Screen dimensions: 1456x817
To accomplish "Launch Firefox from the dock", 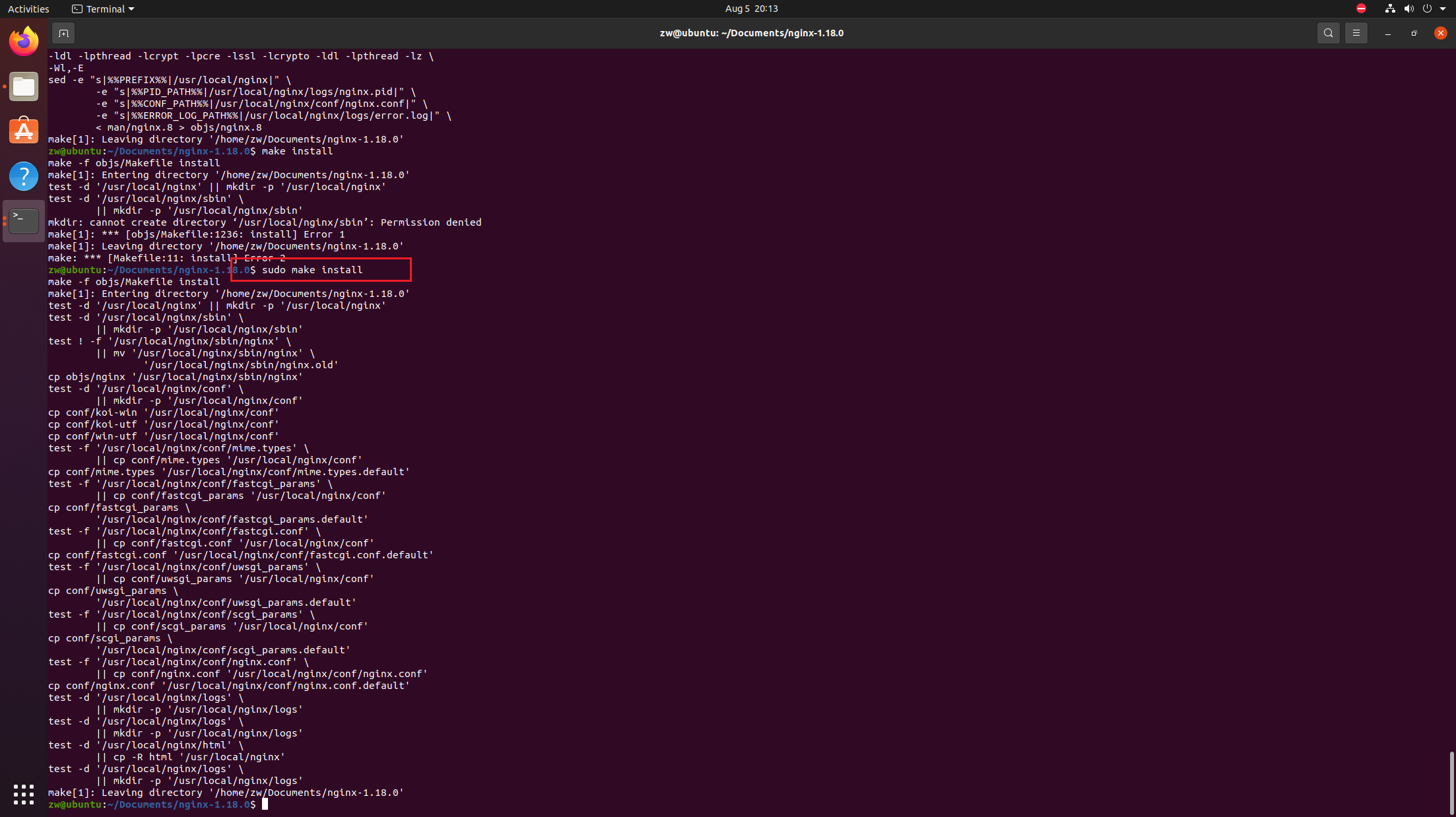I will pyautogui.click(x=24, y=42).
